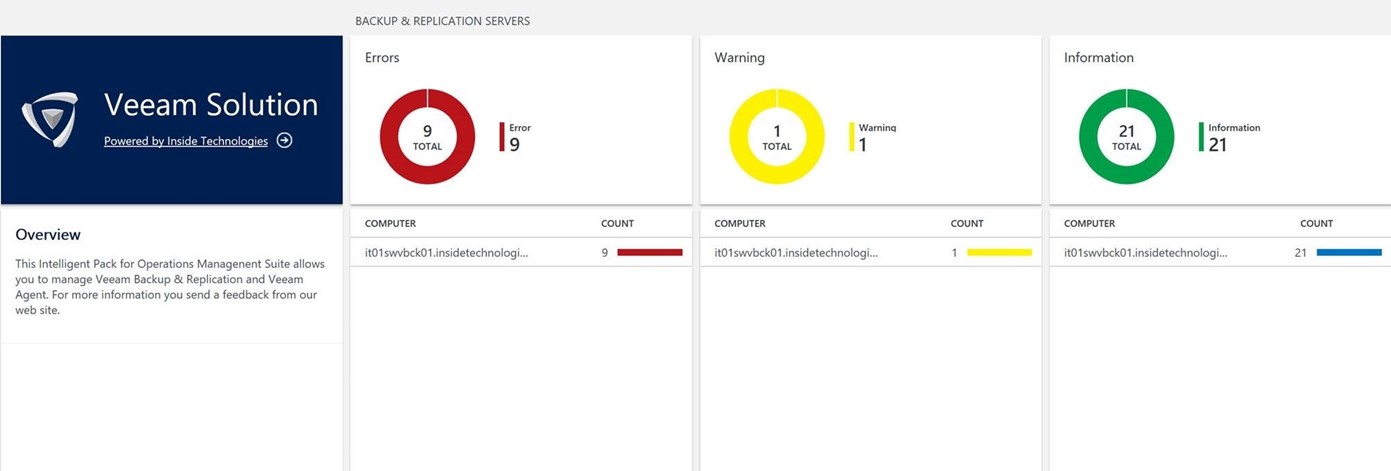Open it01swvbck01 row in the Errors list

click(446, 253)
